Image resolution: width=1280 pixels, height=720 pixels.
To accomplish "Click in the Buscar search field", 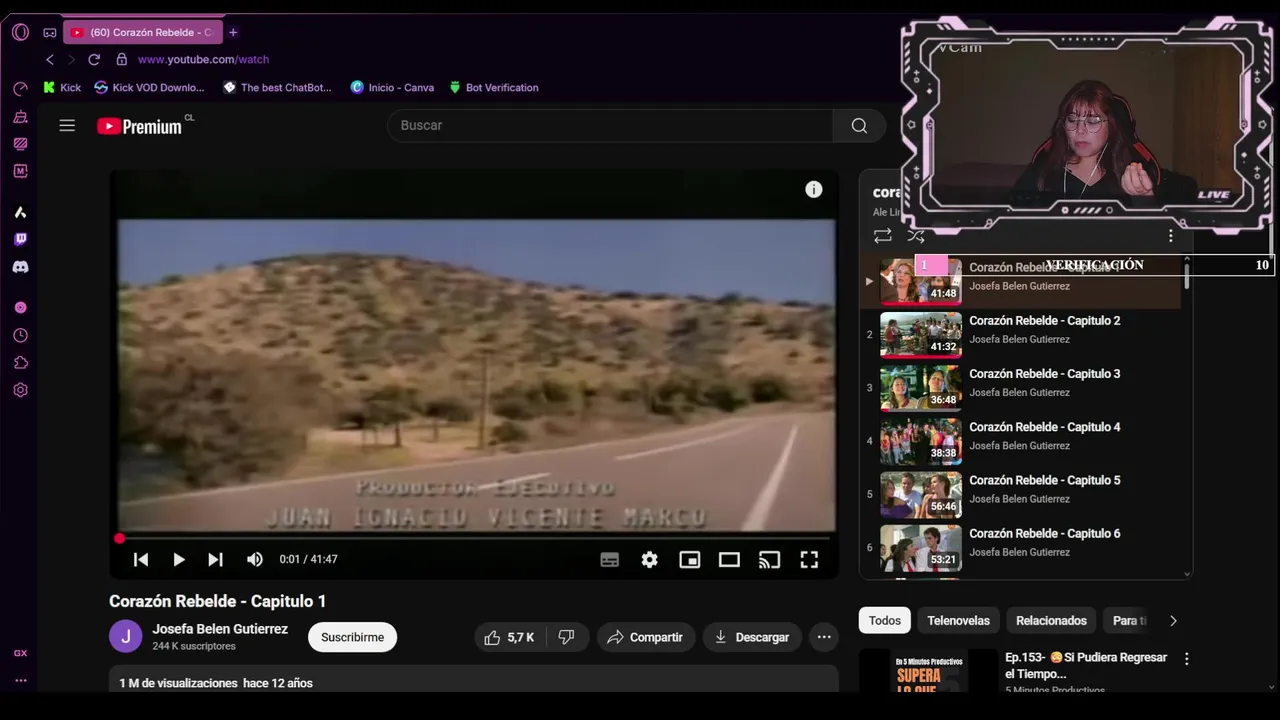I will pos(610,125).
